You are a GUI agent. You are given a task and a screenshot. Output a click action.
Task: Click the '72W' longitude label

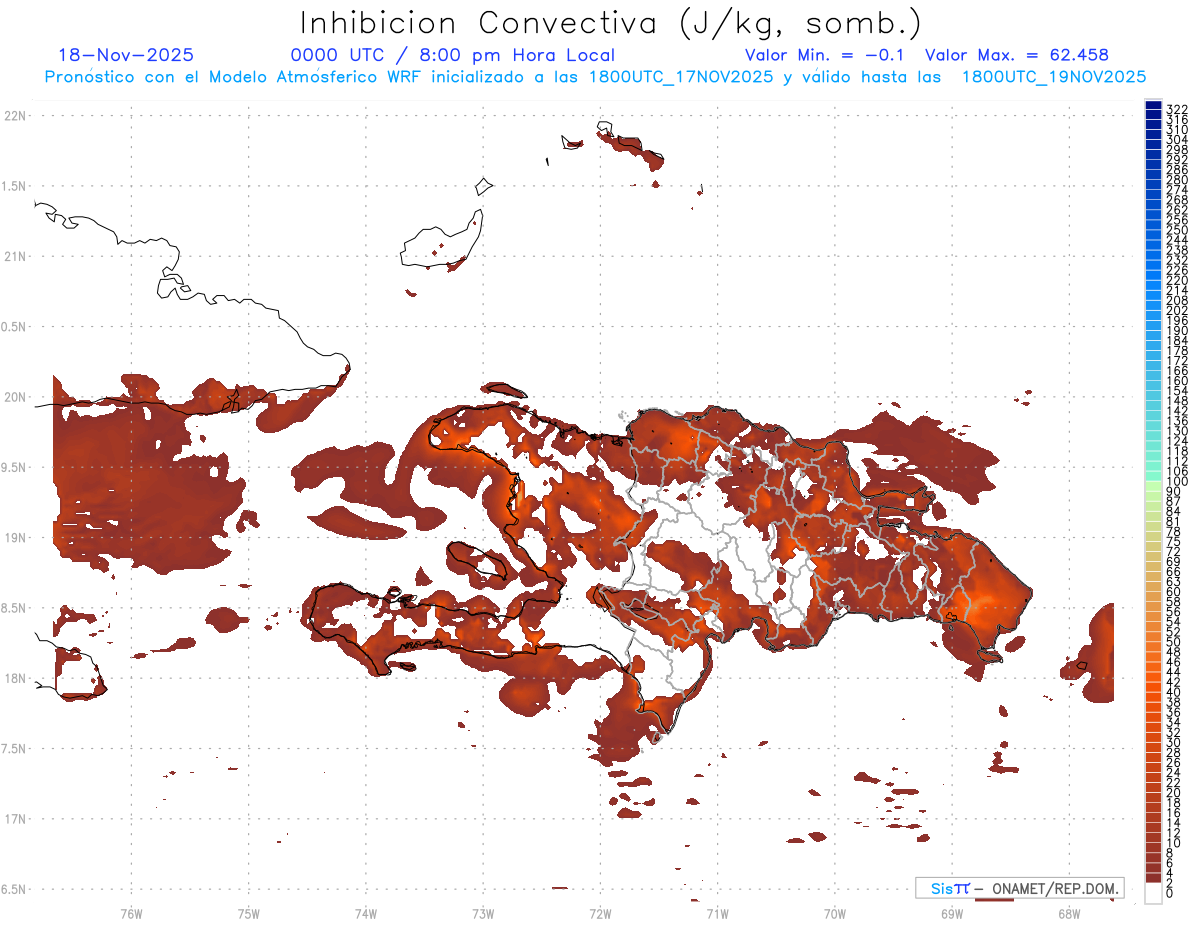(x=600, y=912)
